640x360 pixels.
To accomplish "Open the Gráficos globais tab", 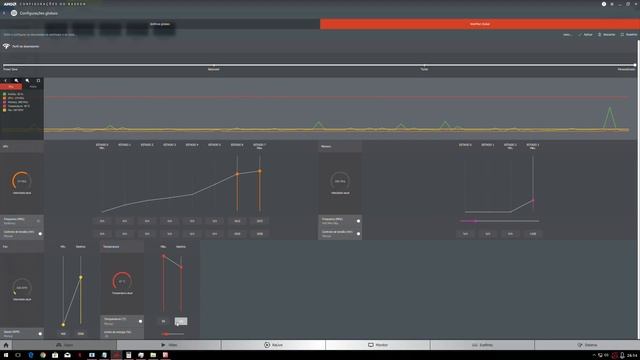I will coord(160,24).
